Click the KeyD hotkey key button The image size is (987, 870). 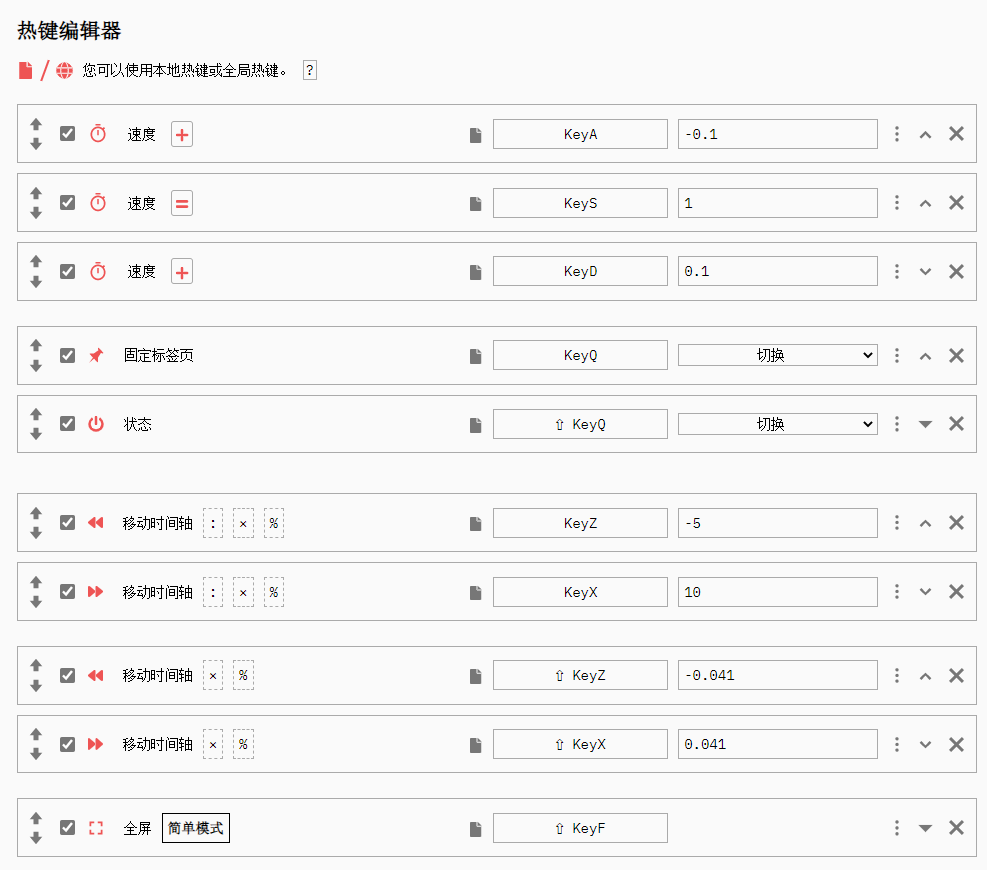coord(580,271)
